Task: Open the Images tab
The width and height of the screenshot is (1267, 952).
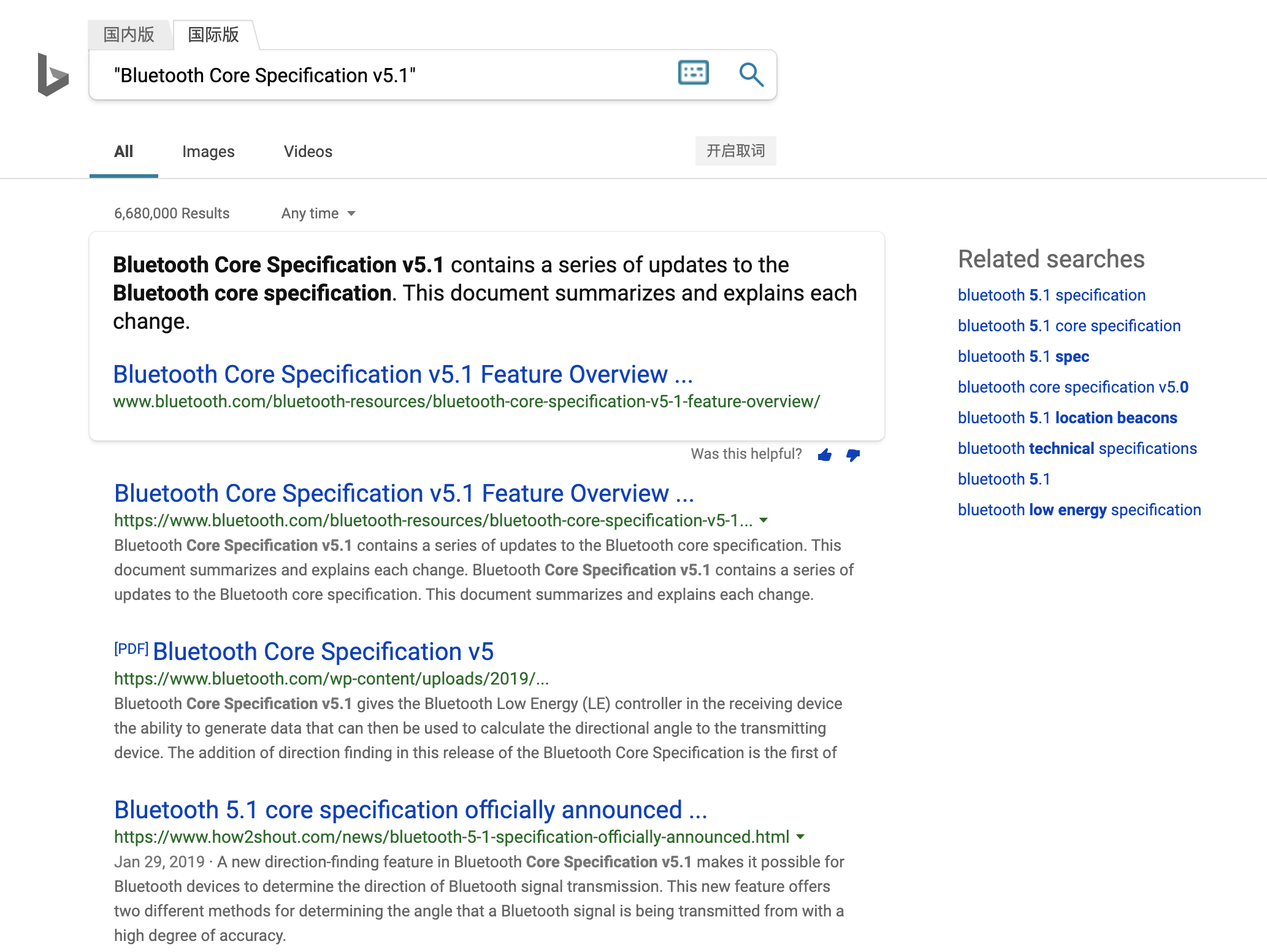Action: (208, 152)
